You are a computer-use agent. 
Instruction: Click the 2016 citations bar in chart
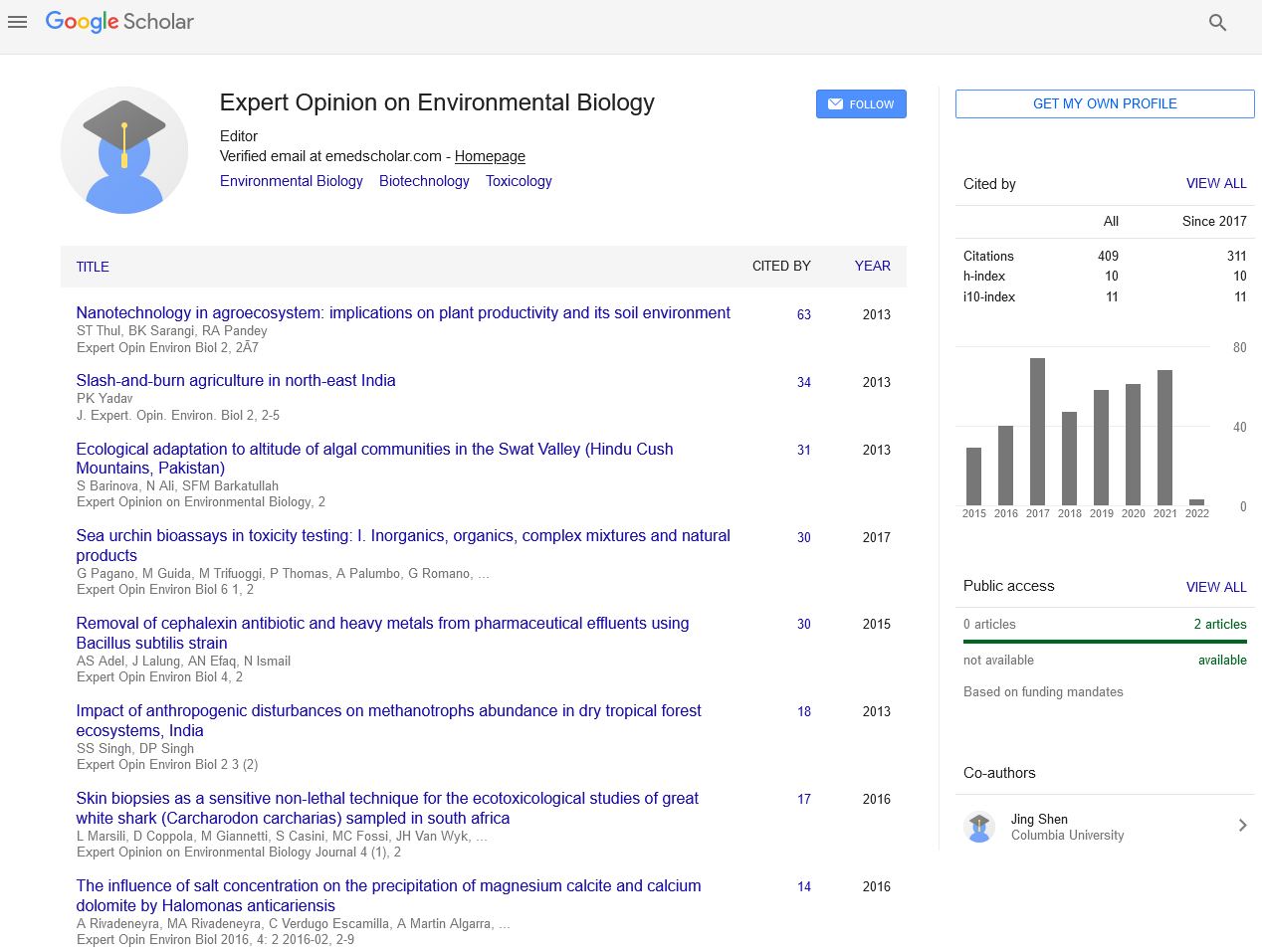pos(1005,466)
